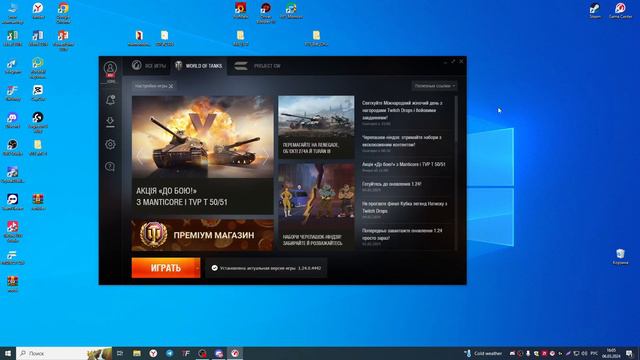Open the support question-mark icon in sidebar

pyautogui.click(x=110, y=166)
